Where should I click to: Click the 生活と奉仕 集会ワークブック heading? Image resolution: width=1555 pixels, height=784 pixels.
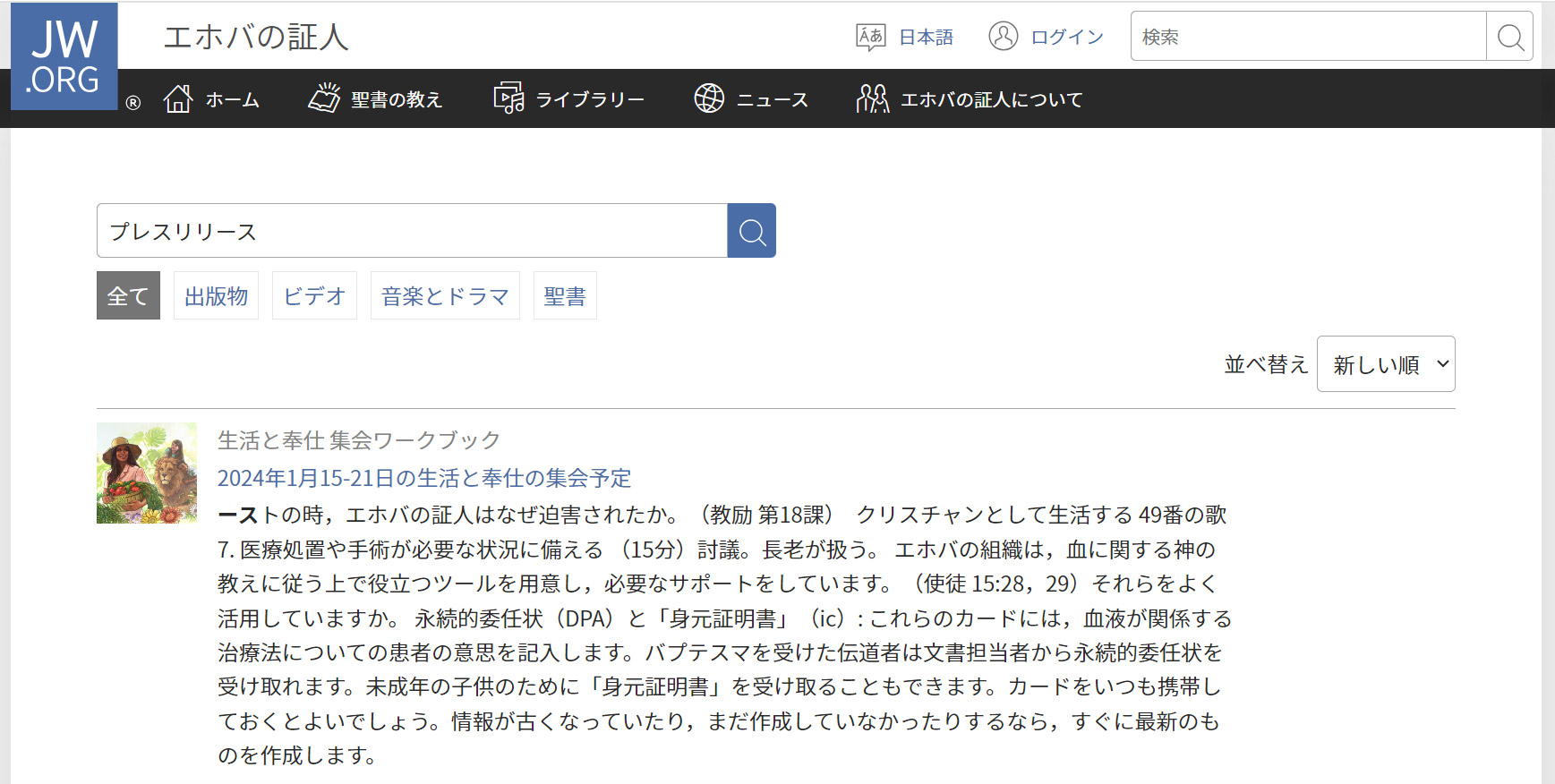tap(359, 440)
